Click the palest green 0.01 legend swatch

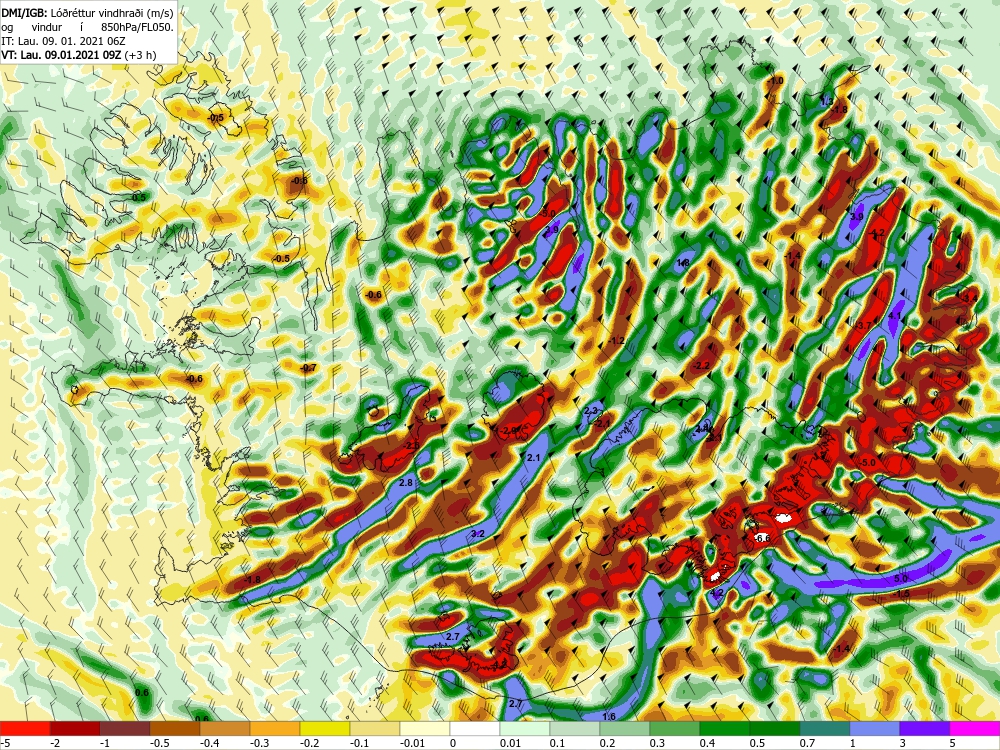[x=525, y=728]
